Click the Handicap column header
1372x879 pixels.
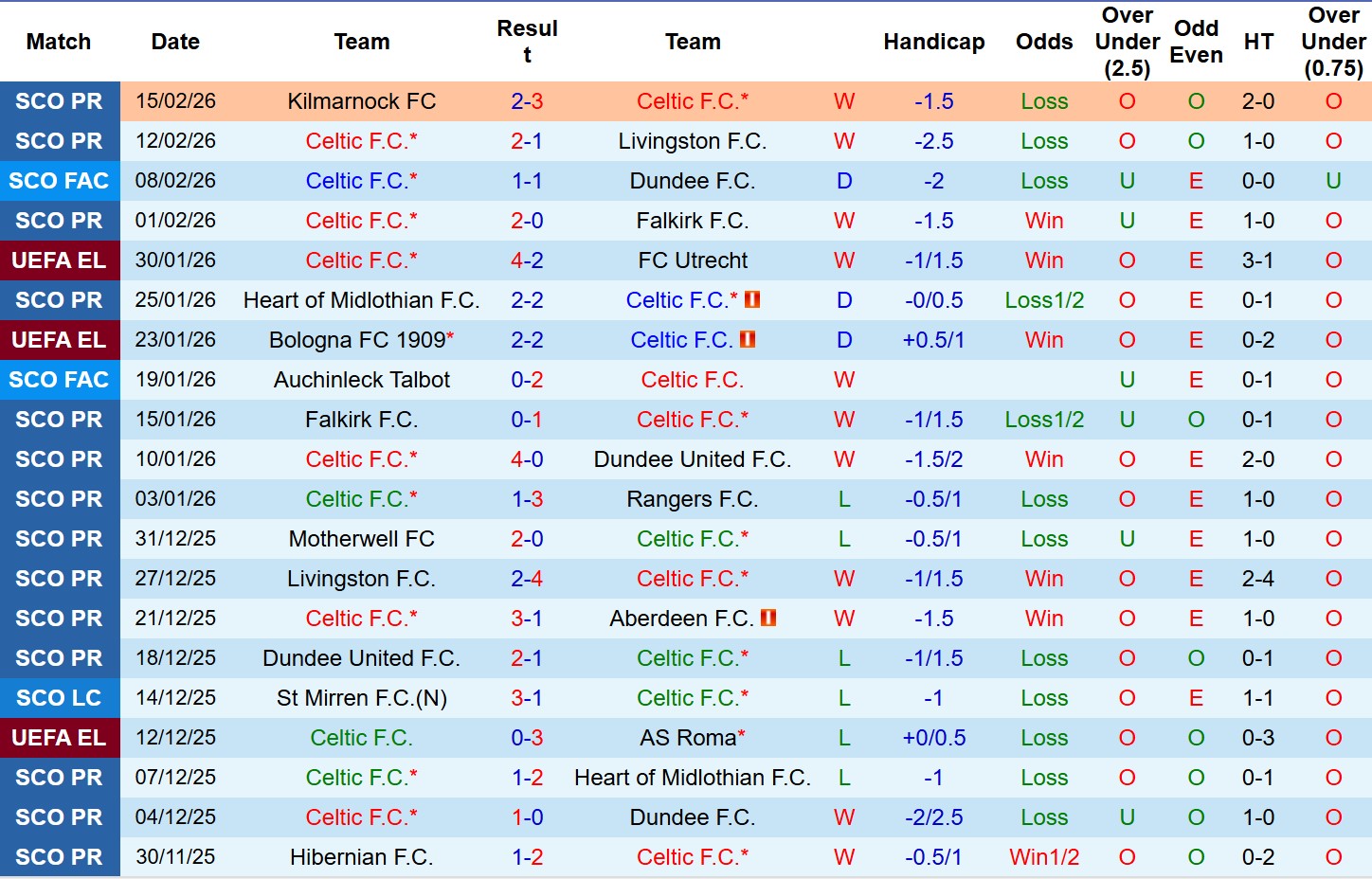(933, 42)
